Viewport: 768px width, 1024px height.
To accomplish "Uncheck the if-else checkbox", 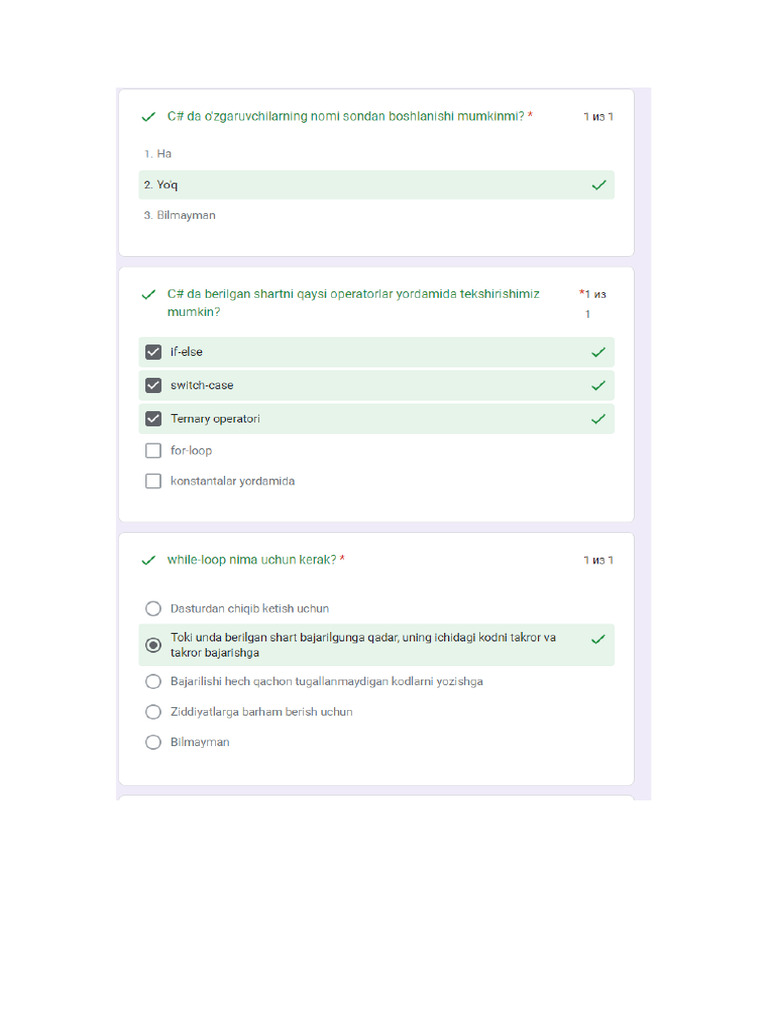I will pyautogui.click(x=153, y=352).
